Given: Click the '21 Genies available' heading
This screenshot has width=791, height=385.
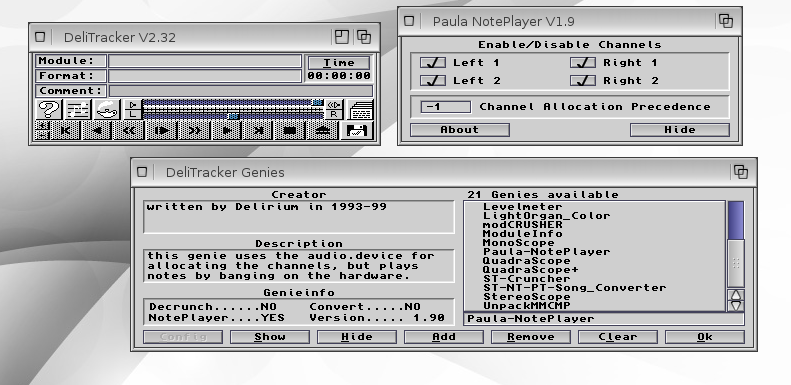Looking at the screenshot, I should coord(543,194).
